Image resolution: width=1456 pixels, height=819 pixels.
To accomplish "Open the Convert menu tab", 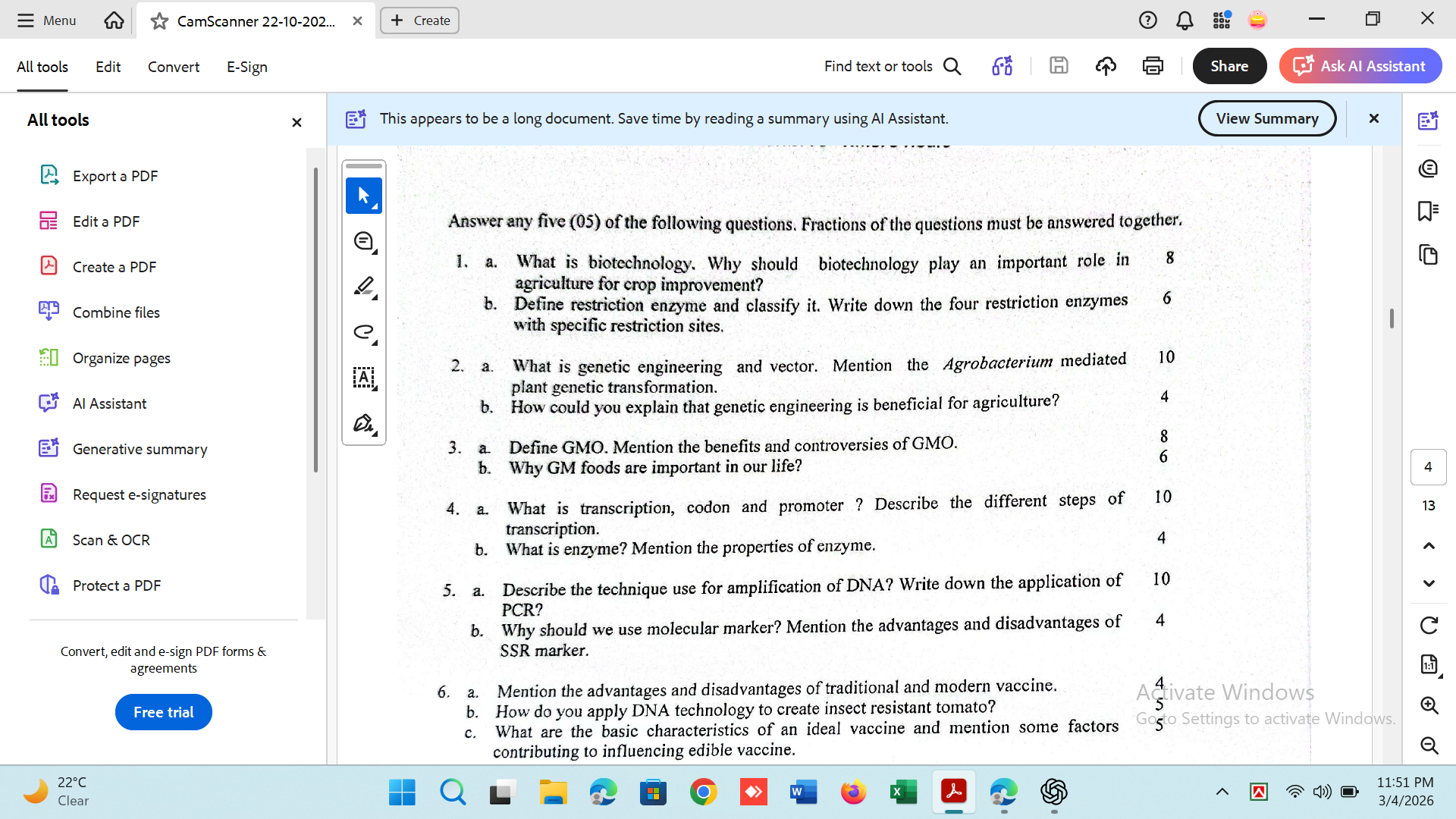I will click(174, 67).
